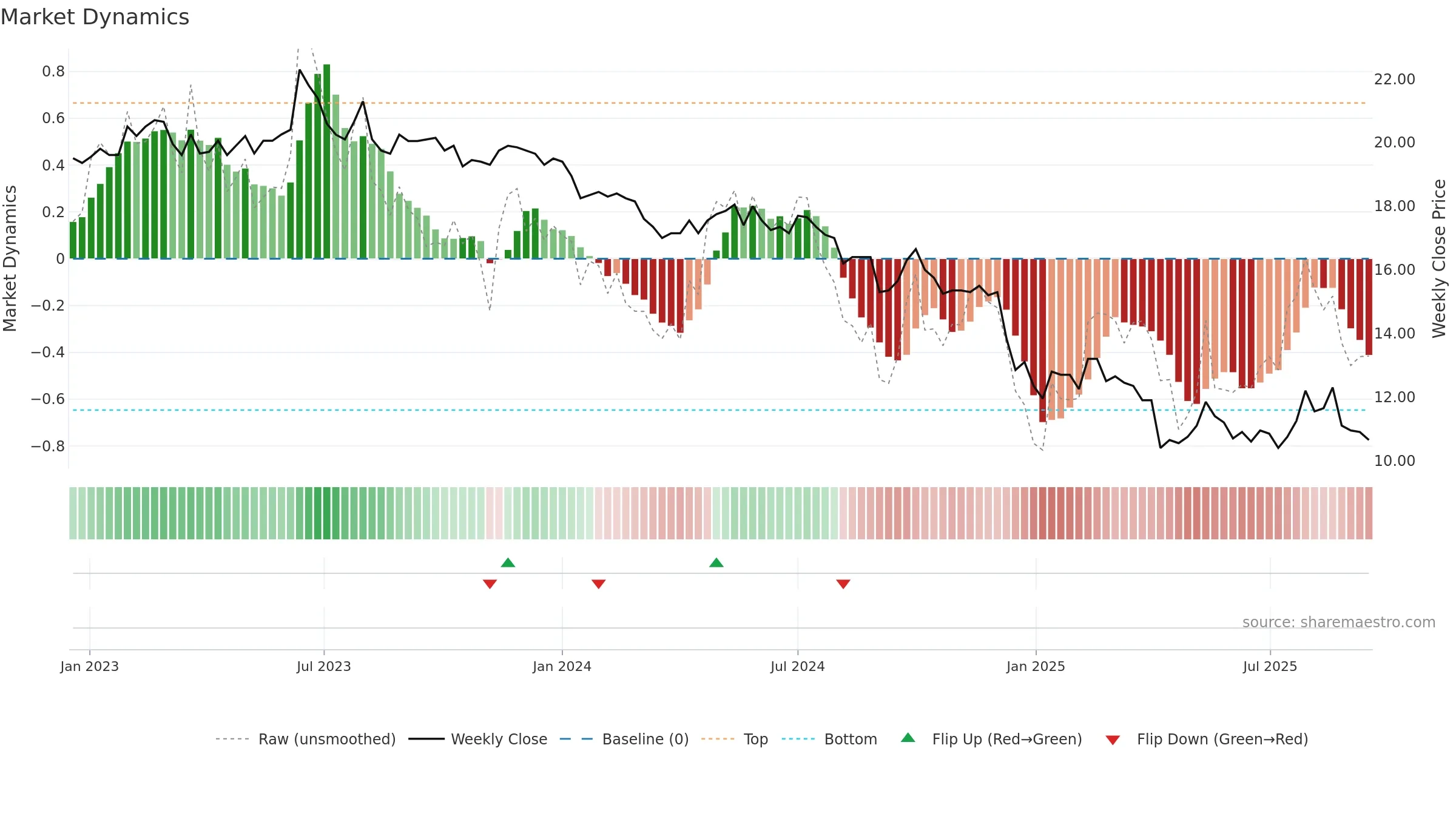
Task: Click the 22.00 price axis label
Action: (1395, 79)
